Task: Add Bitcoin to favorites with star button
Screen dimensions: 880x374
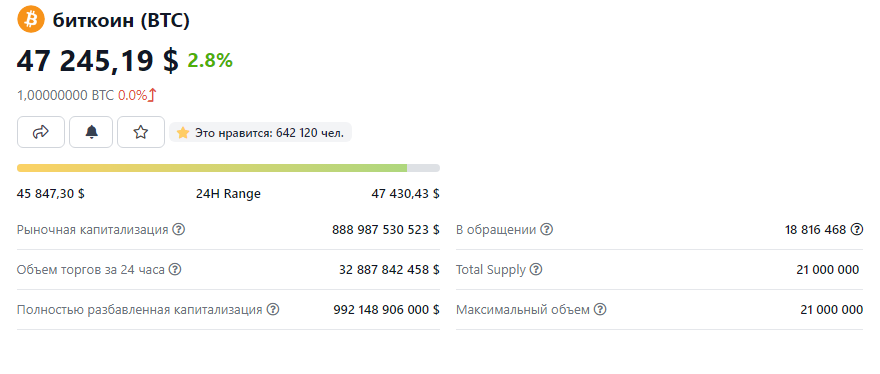Action: [x=141, y=133]
